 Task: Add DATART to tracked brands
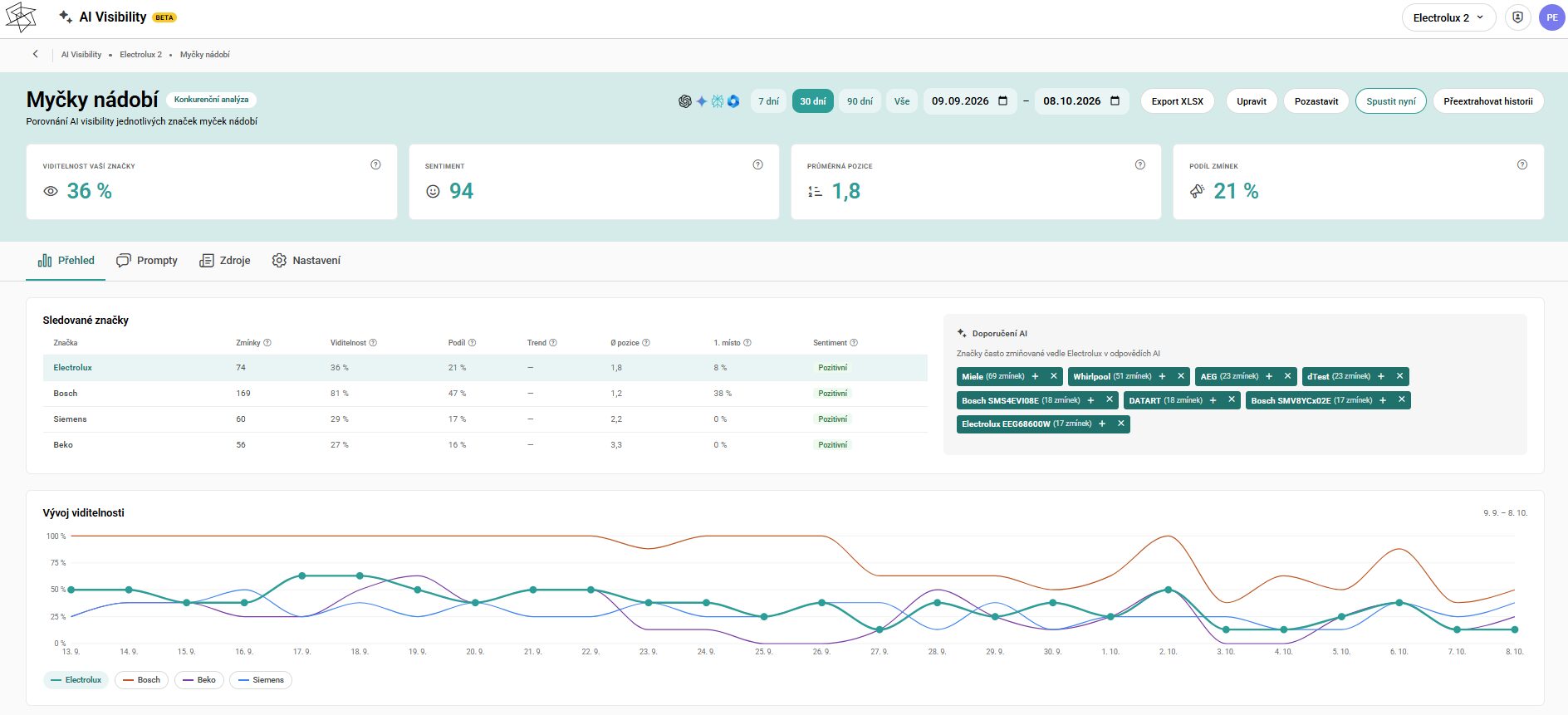click(x=1213, y=400)
